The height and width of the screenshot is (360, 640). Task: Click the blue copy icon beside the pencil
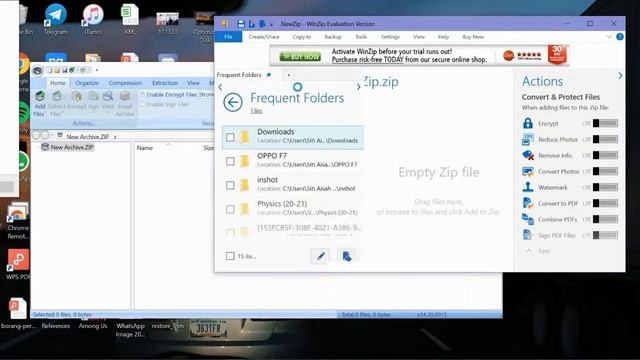(347, 256)
